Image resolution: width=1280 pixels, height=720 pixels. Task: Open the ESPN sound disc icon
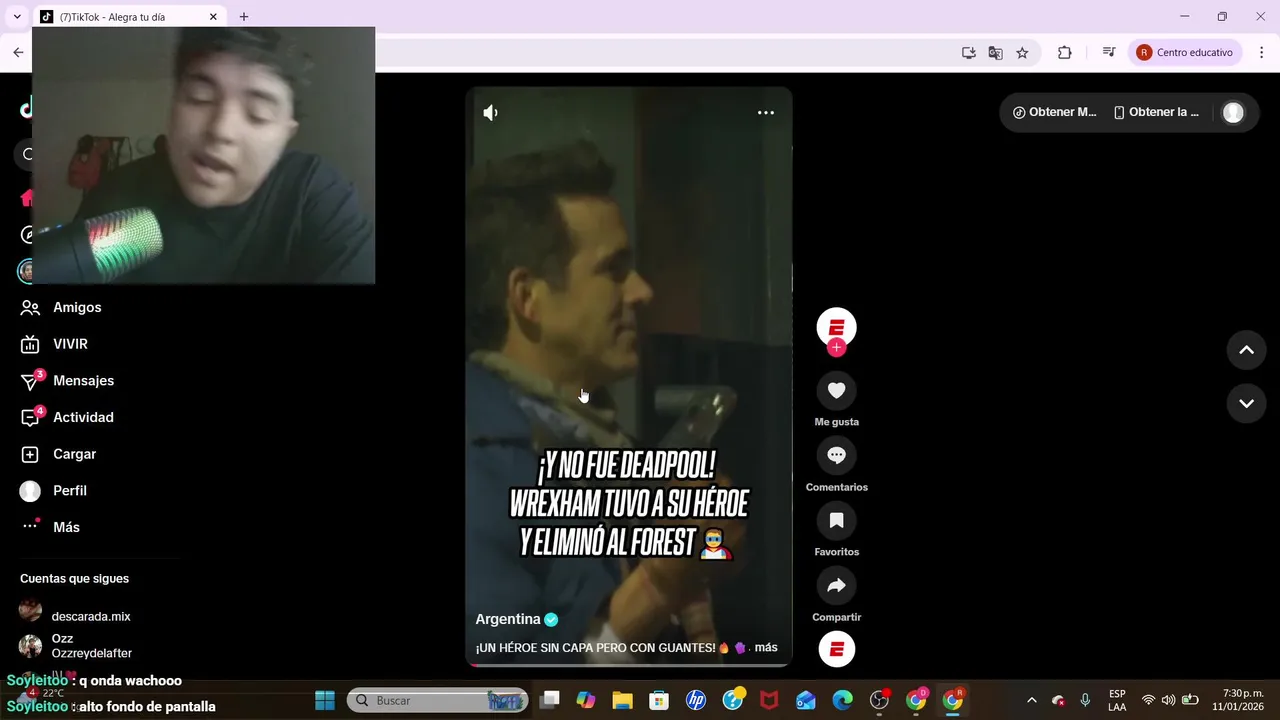tap(837, 649)
